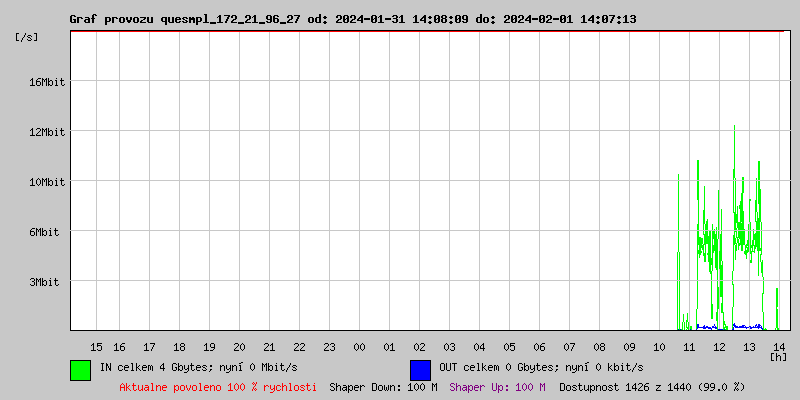
Task: Click the 10Mbit y-axis label
Action: click(46, 182)
